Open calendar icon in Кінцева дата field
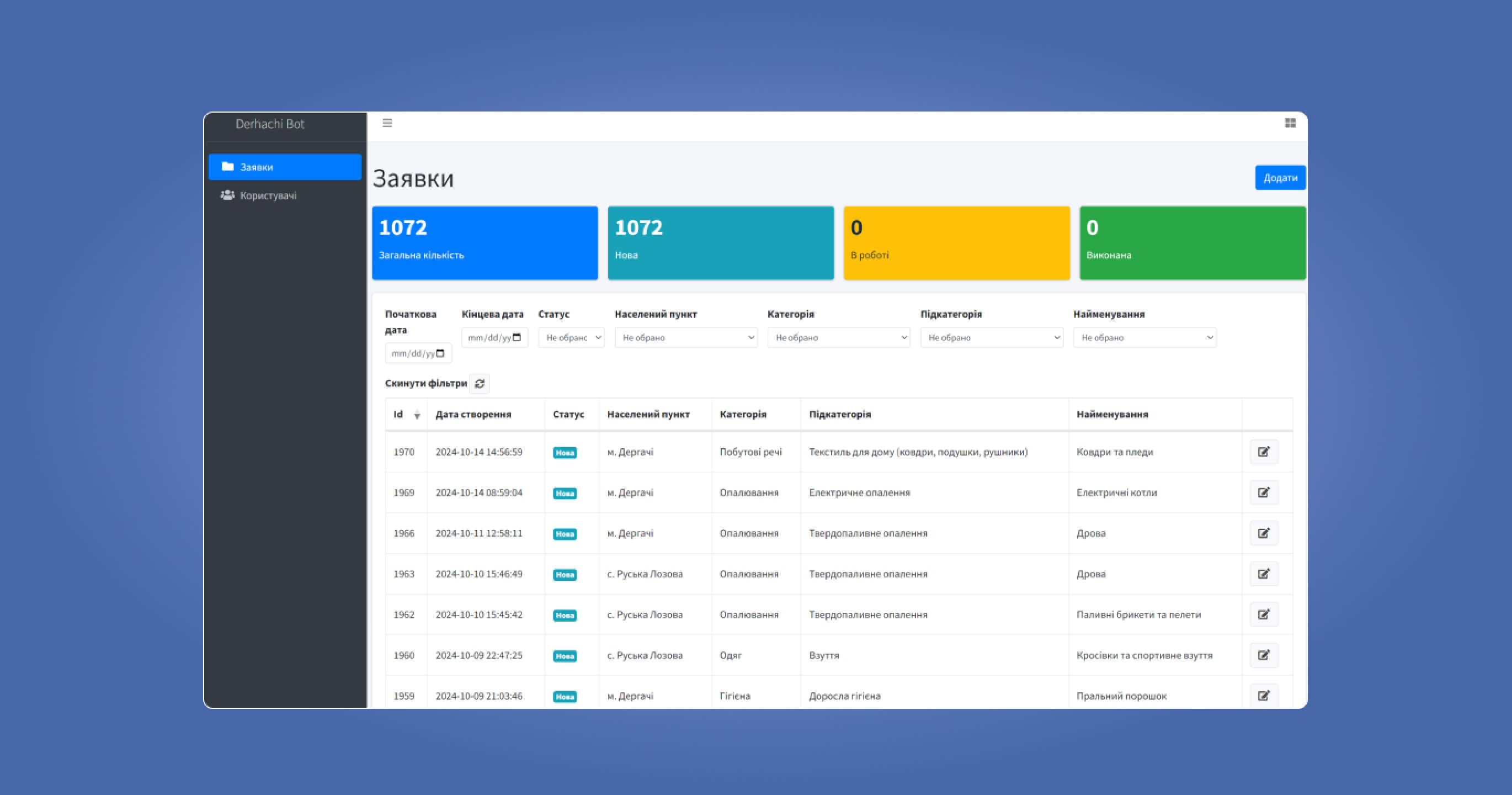 pos(517,338)
